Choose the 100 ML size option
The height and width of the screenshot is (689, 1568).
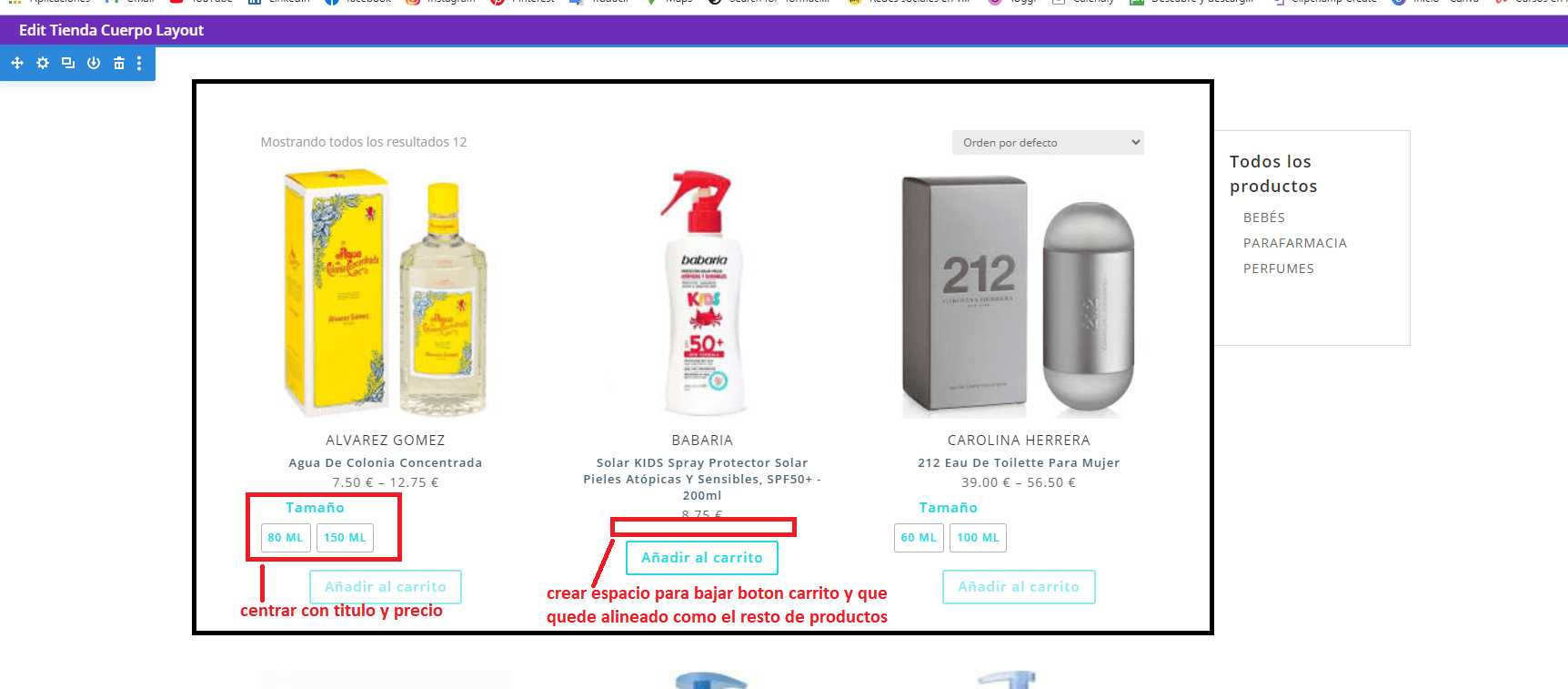978,538
